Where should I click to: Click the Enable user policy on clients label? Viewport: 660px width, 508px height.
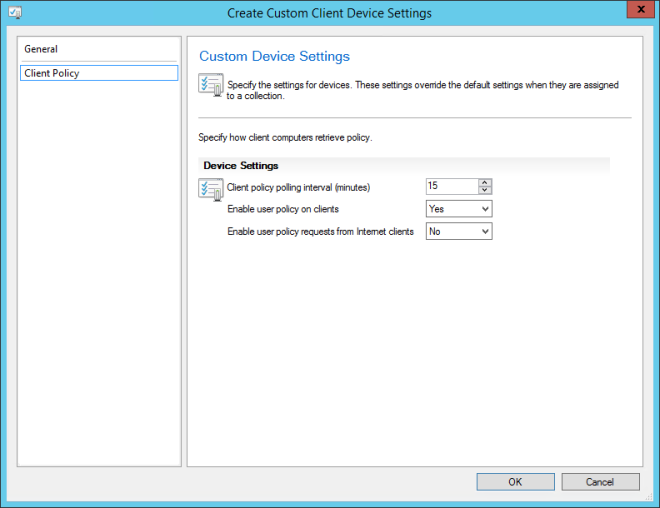point(283,209)
